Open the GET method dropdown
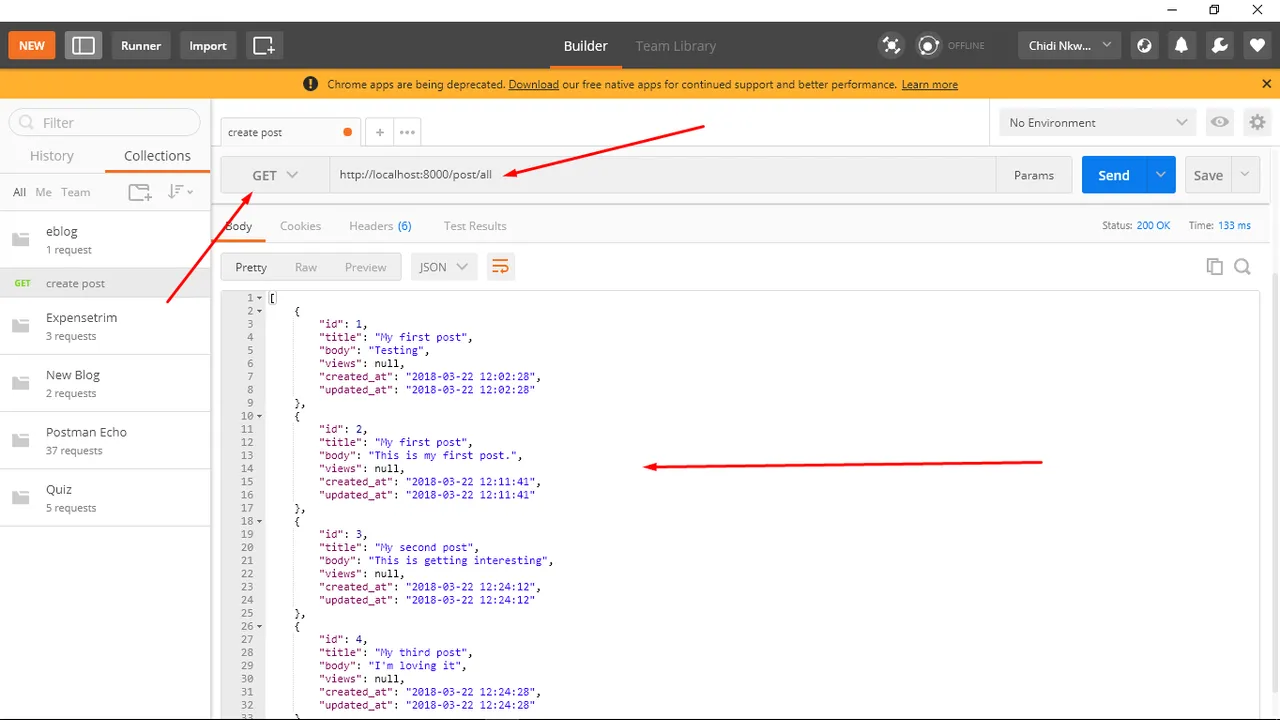1280x720 pixels. pyautogui.click(x=275, y=175)
